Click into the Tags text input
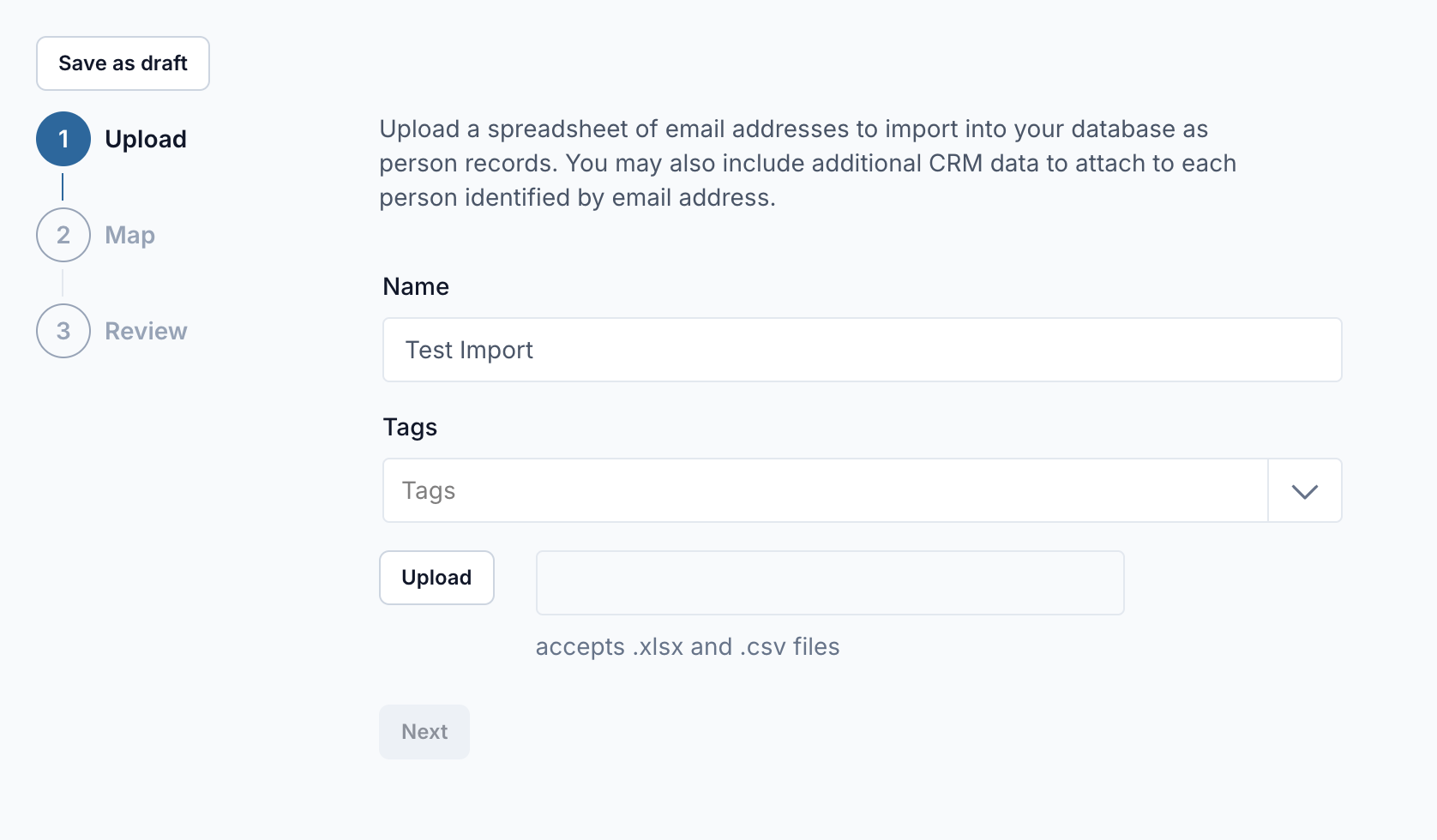The width and height of the screenshot is (1437, 840). coord(823,490)
